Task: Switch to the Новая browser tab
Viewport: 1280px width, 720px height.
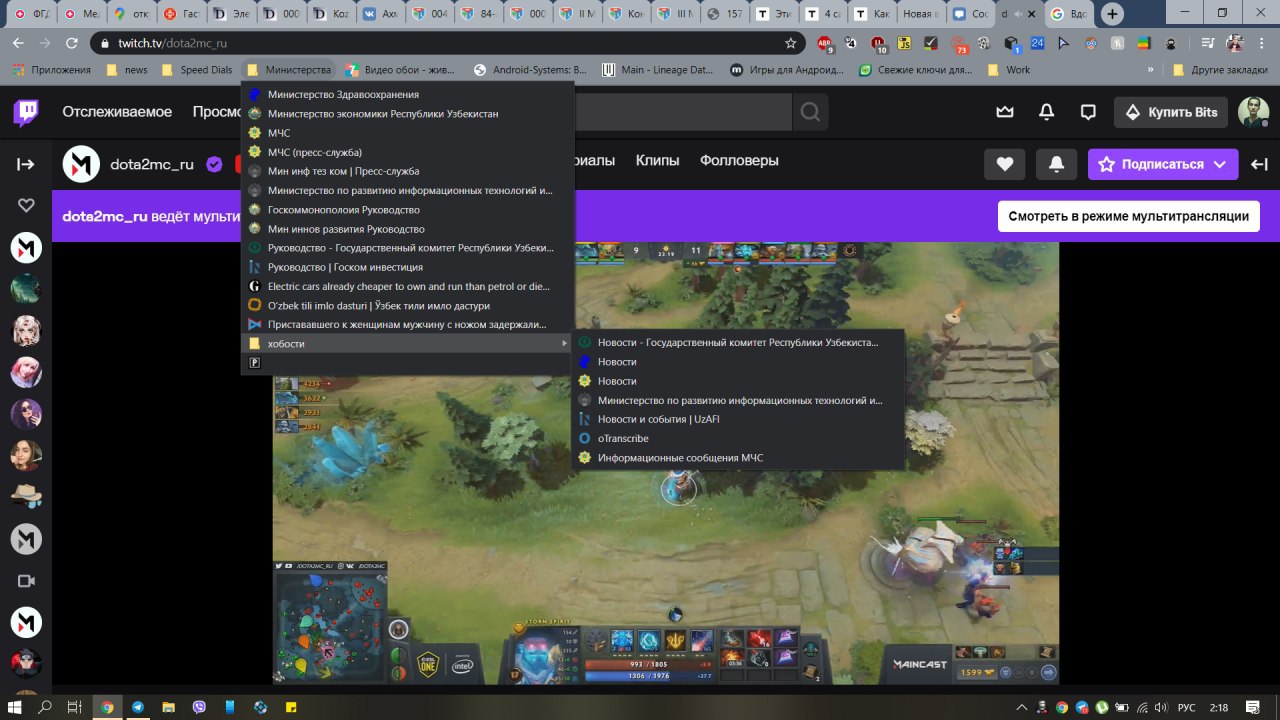Action: 920,14
